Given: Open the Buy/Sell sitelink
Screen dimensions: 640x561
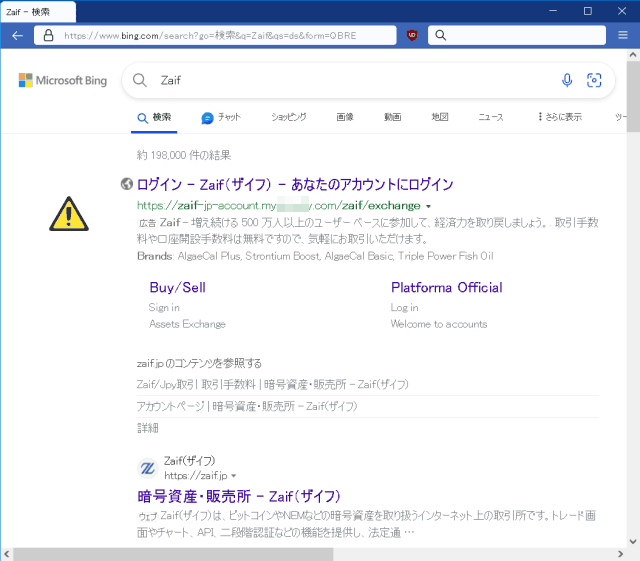Looking at the screenshot, I should (x=178, y=287).
